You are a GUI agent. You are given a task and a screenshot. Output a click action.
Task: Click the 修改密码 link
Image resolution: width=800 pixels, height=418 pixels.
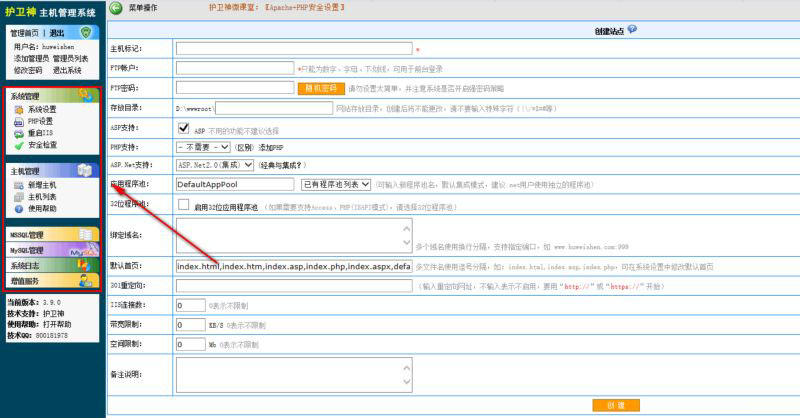[x=28, y=70]
